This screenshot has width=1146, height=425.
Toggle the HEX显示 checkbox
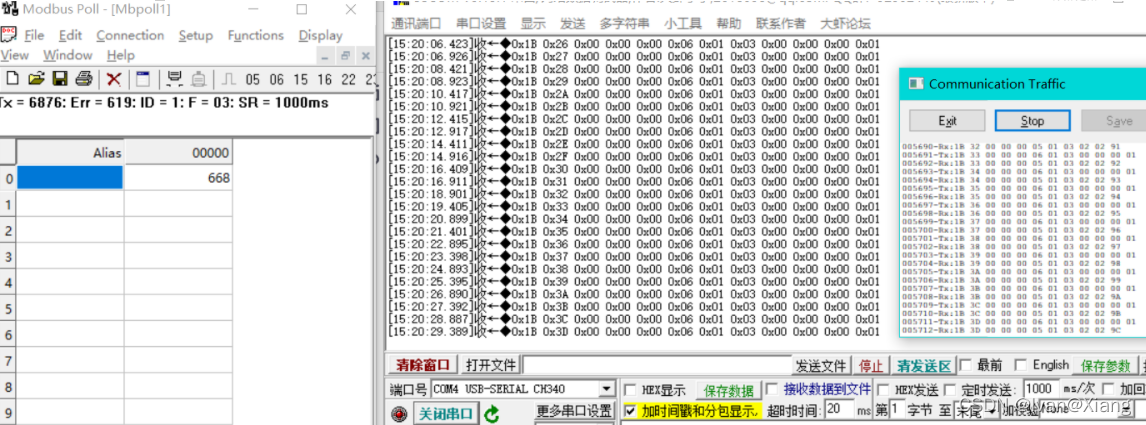coord(629,390)
